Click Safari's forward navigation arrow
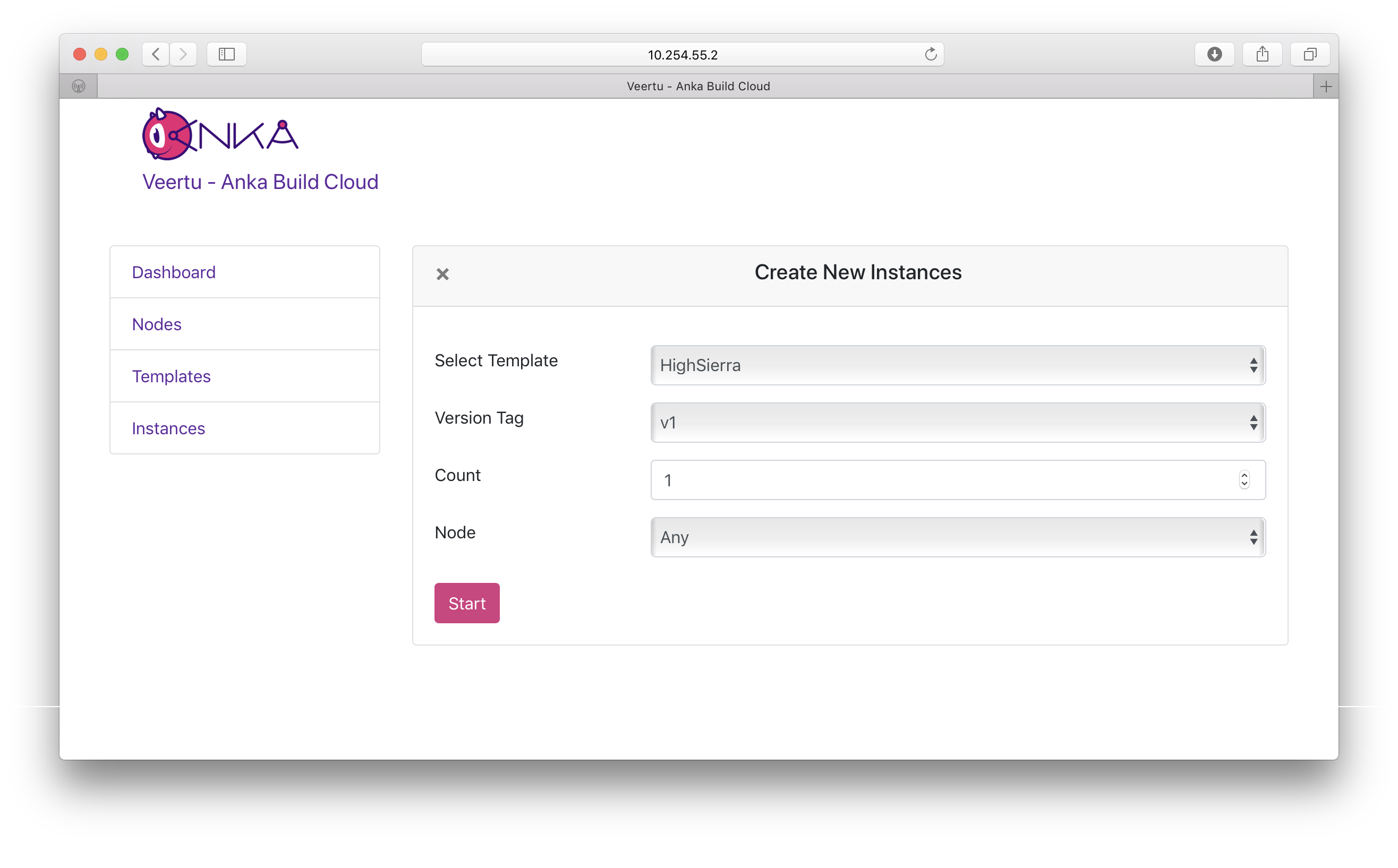The image size is (1398, 868). pos(183,54)
